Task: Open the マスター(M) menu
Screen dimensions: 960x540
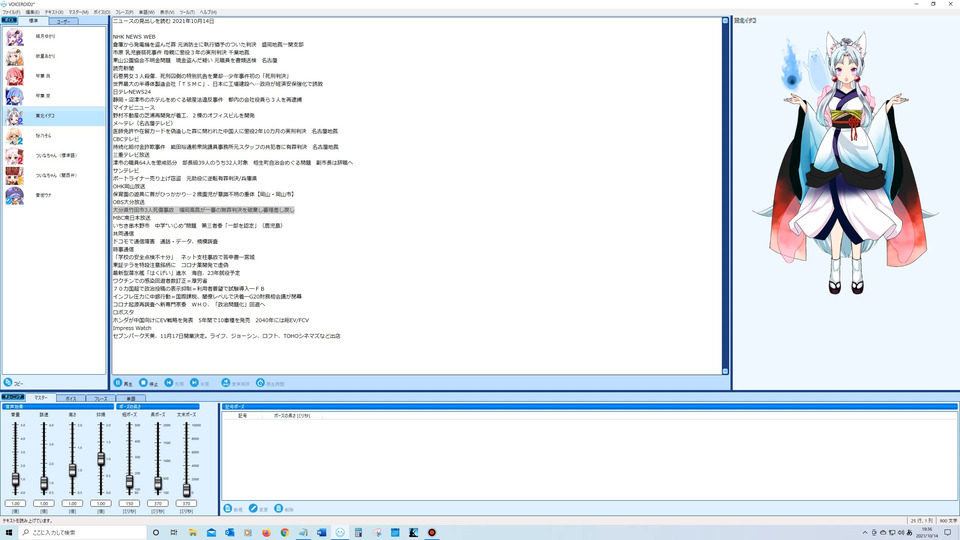Action: tap(78, 12)
